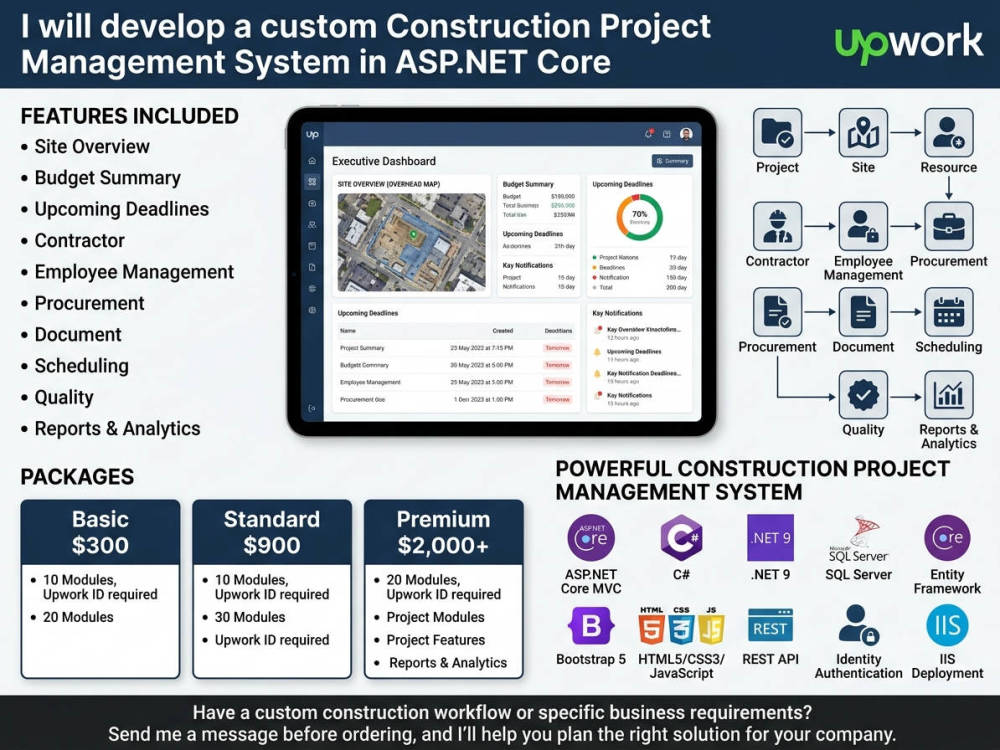The image size is (1000, 750).
Task: Click the SQL Server logo
Action: pos(858,540)
